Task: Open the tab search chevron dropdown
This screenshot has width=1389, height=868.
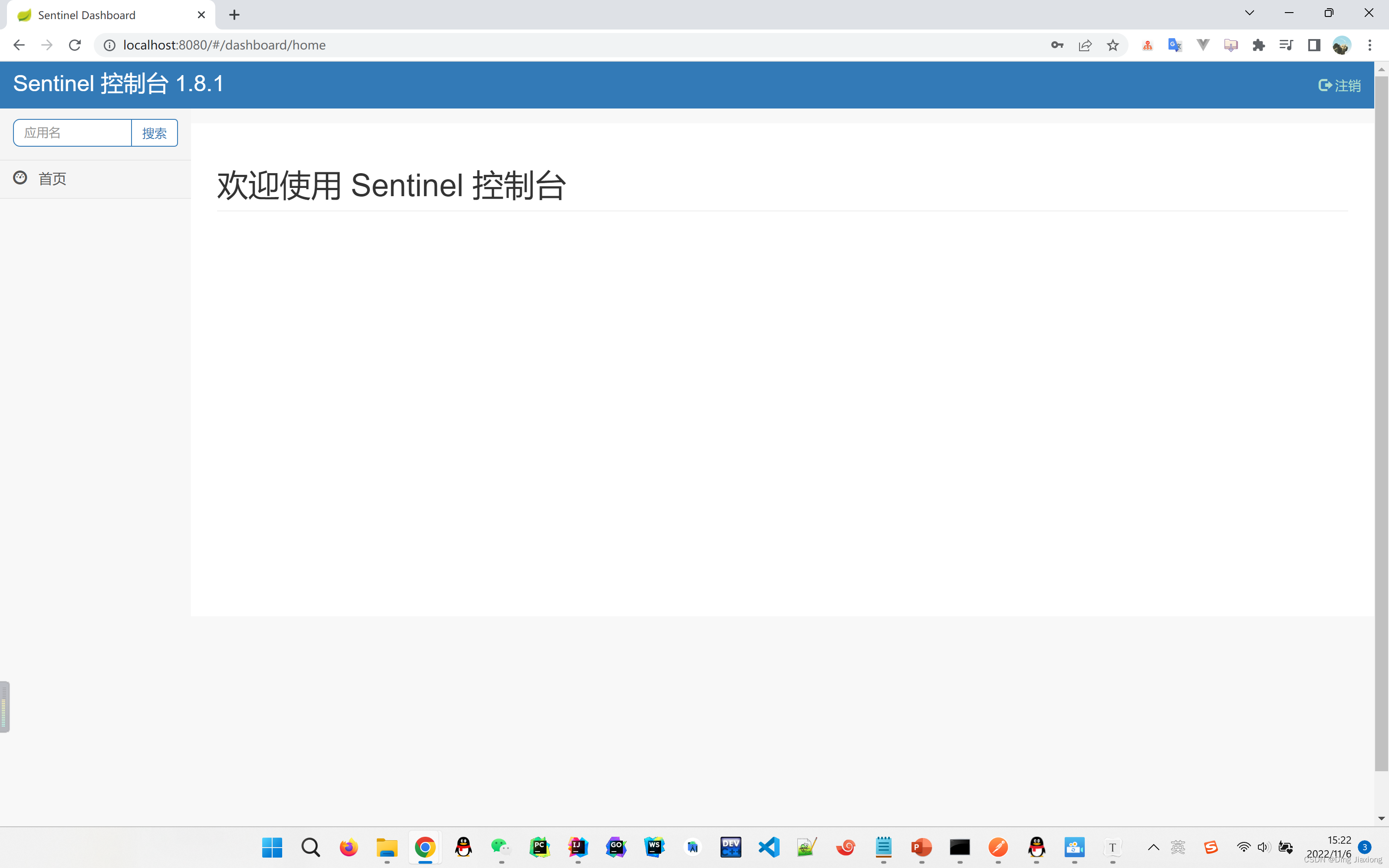Action: (x=1250, y=13)
